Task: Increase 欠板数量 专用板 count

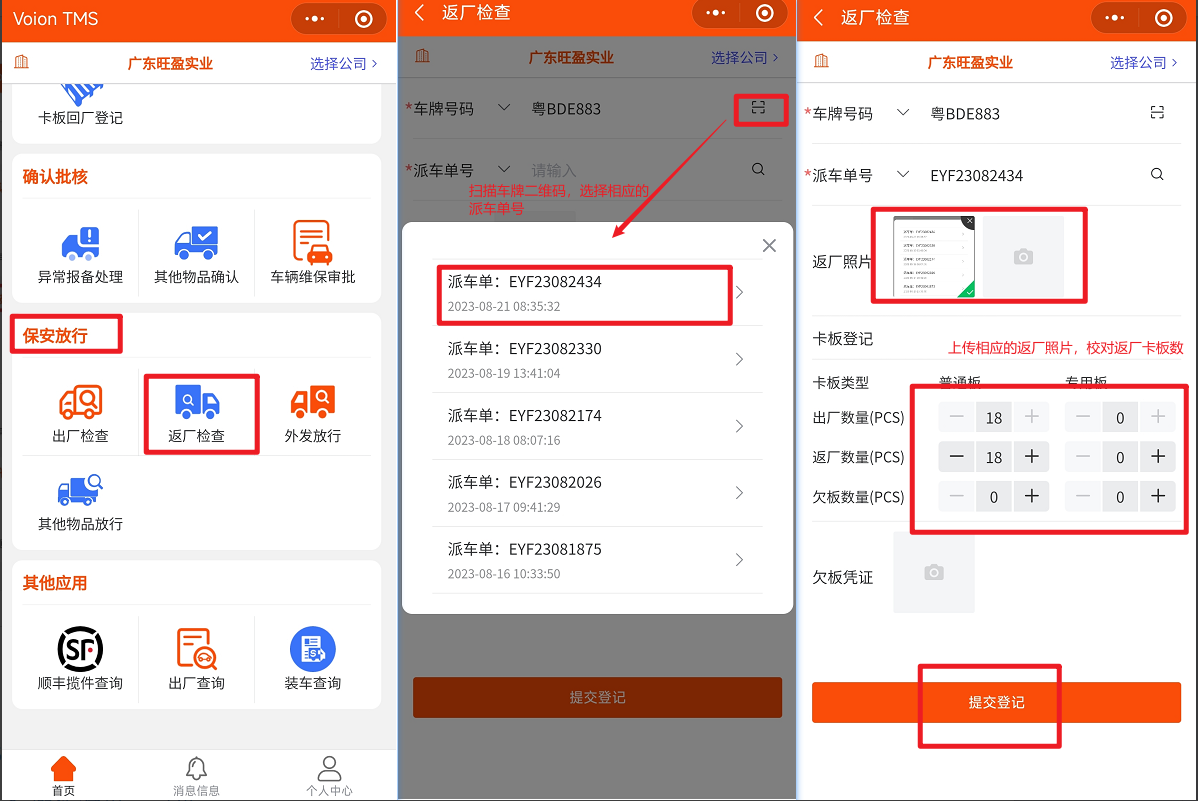Action: coord(1158,496)
